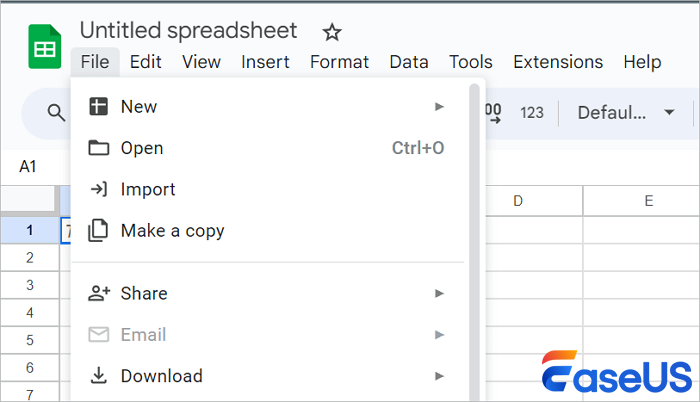Select Make a copy
Image resolution: width=700 pixels, height=402 pixels.
click(268, 231)
